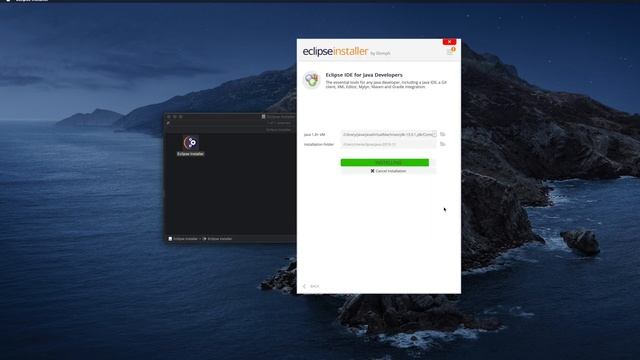Click the second Eclipse Installer item in Finder path bar
Screen dimensions: 640x360
click(218, 239)
